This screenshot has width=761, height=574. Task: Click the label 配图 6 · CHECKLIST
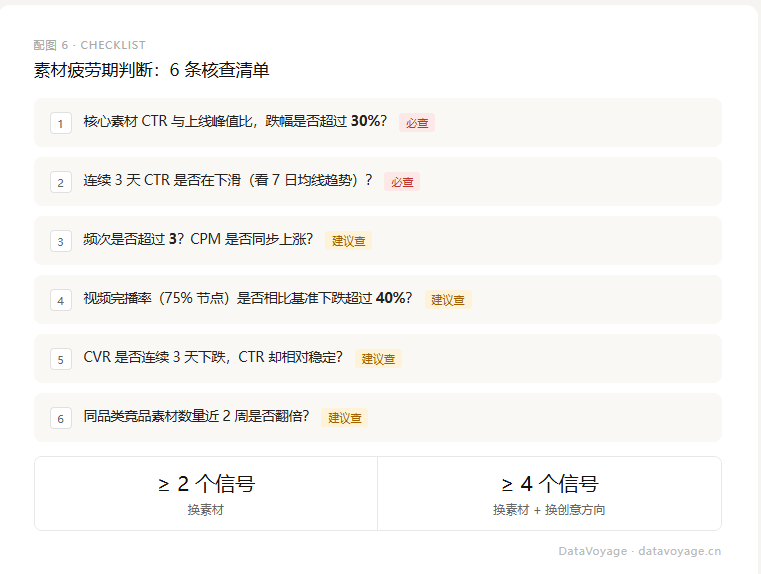89,45
